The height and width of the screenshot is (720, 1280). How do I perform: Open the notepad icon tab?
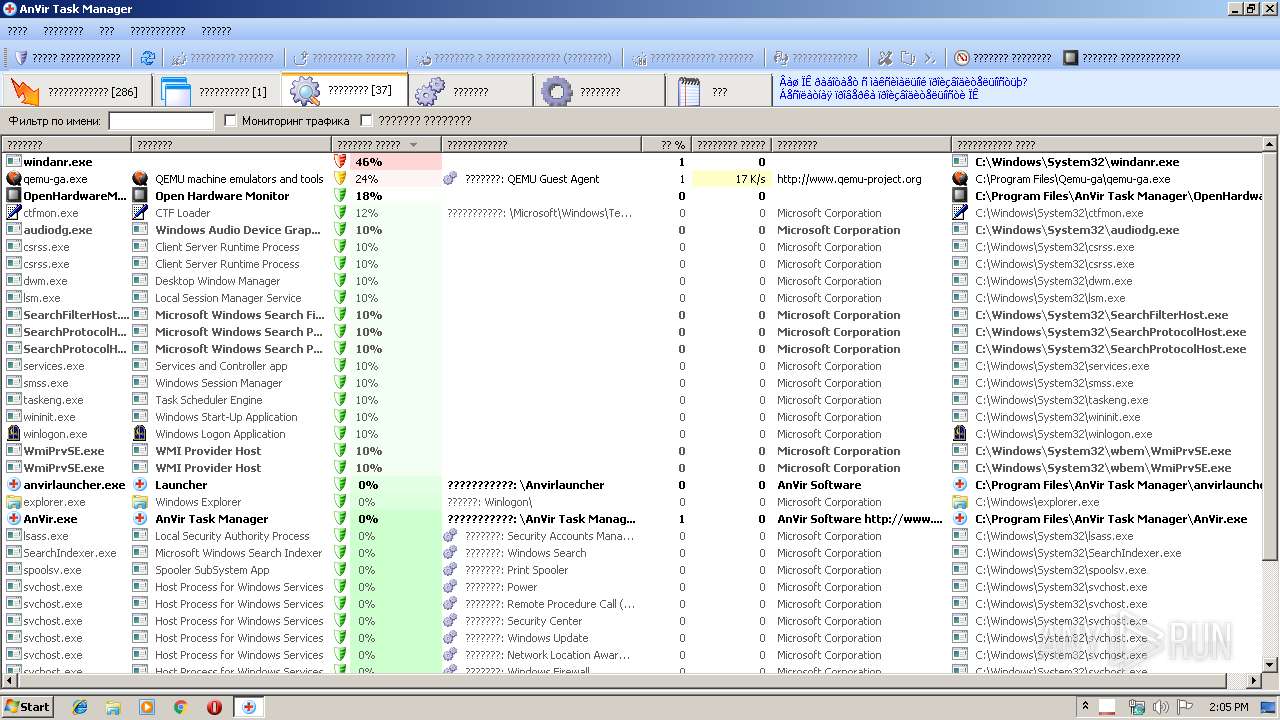point(719,91)
